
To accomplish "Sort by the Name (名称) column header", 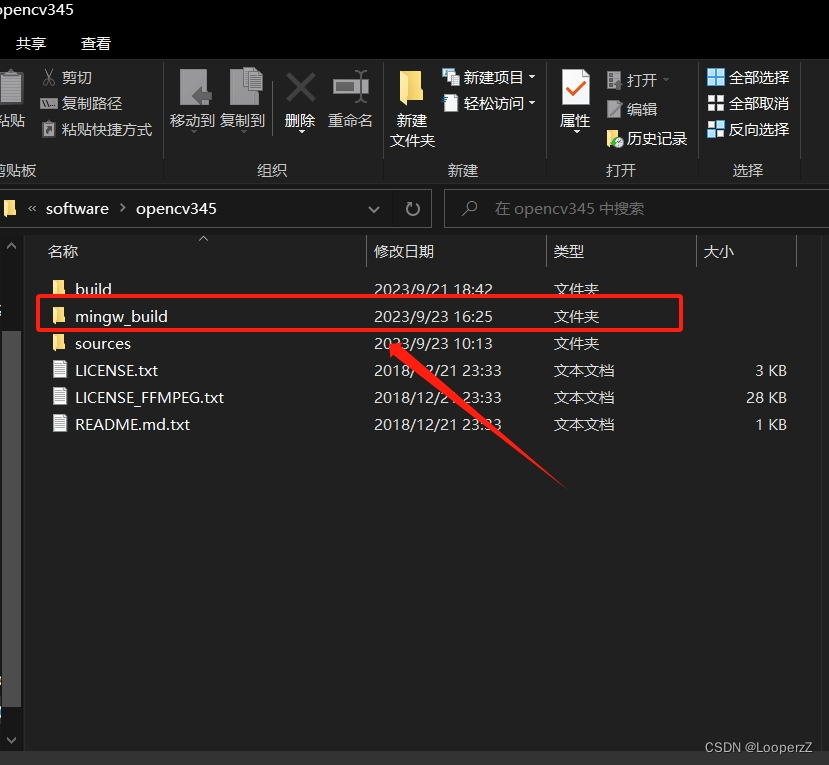I will (x=63, y=251).
